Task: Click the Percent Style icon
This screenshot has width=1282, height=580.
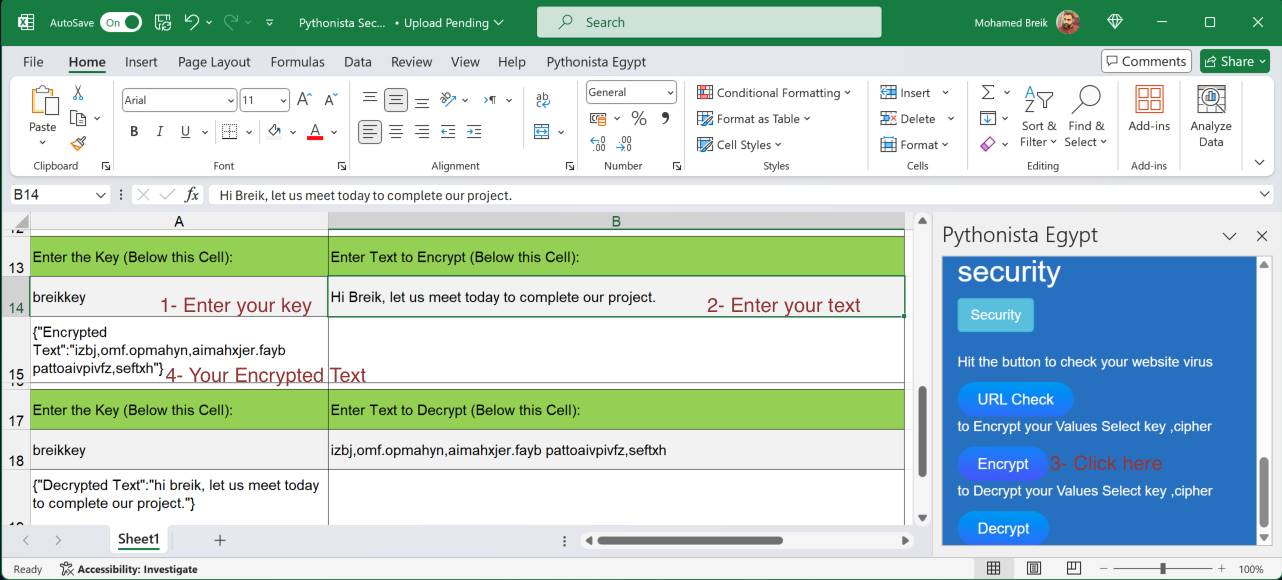Action: [639, 119]
